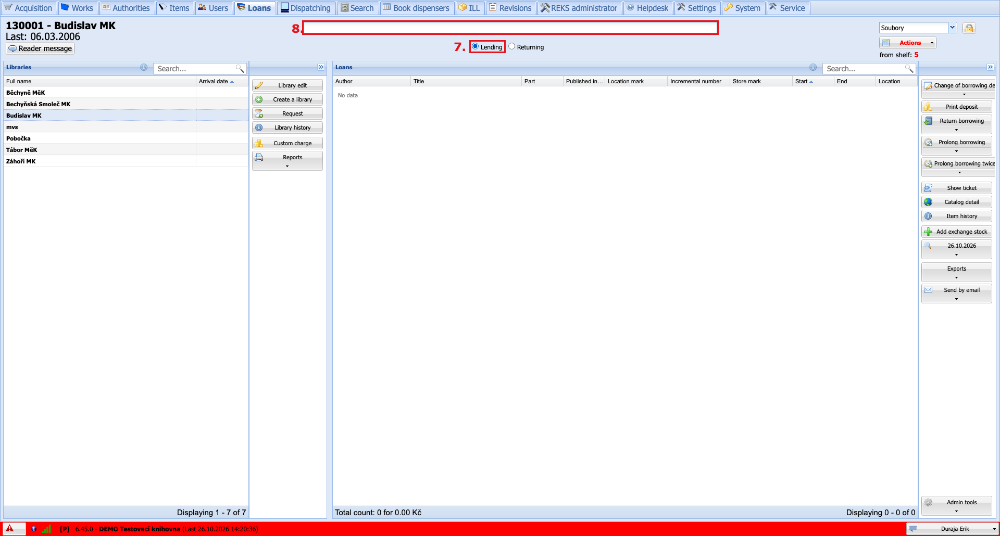Select the Bechyňská Smoleč MK row
Screen dimensions: 1000x536
[126, 104]
